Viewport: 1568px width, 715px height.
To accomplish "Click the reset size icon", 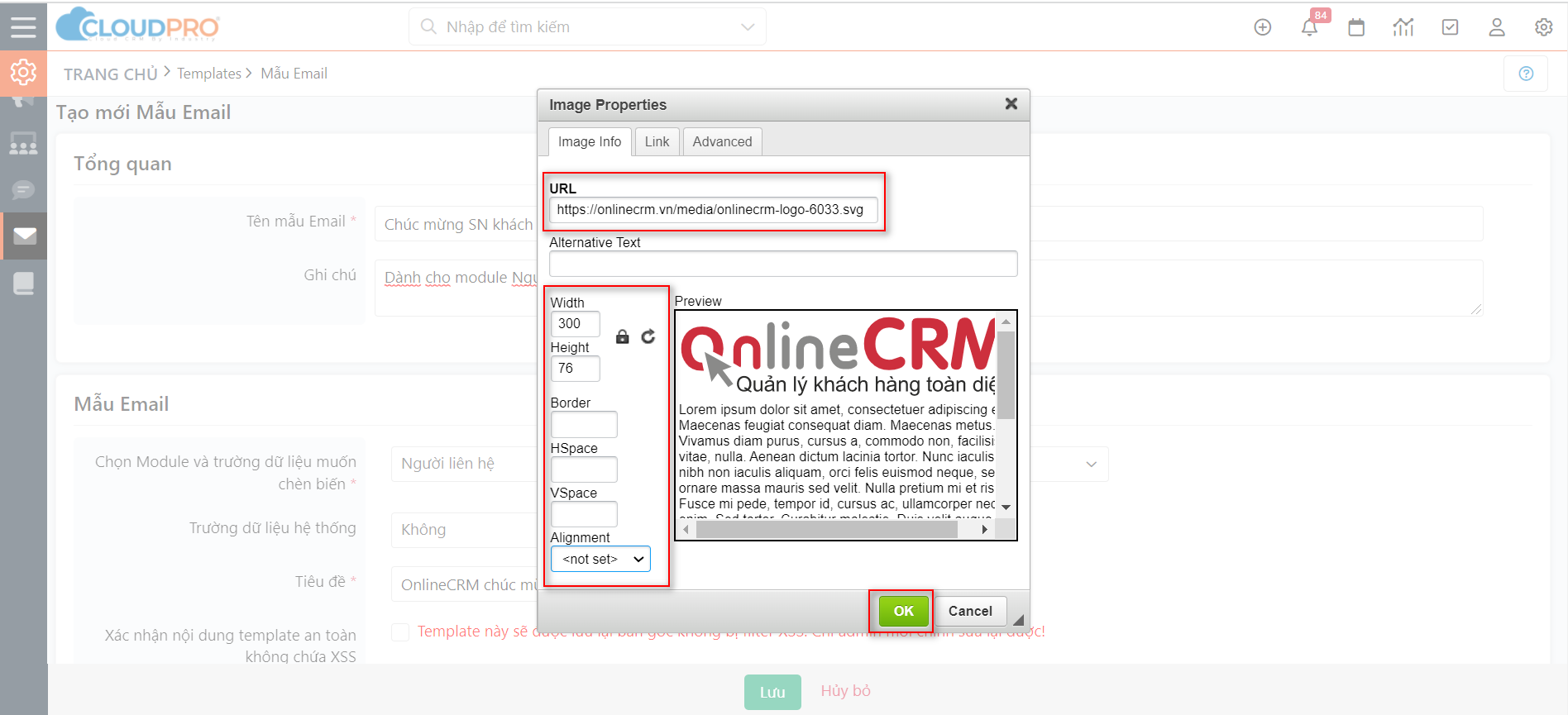I will (x=648, y=336).
